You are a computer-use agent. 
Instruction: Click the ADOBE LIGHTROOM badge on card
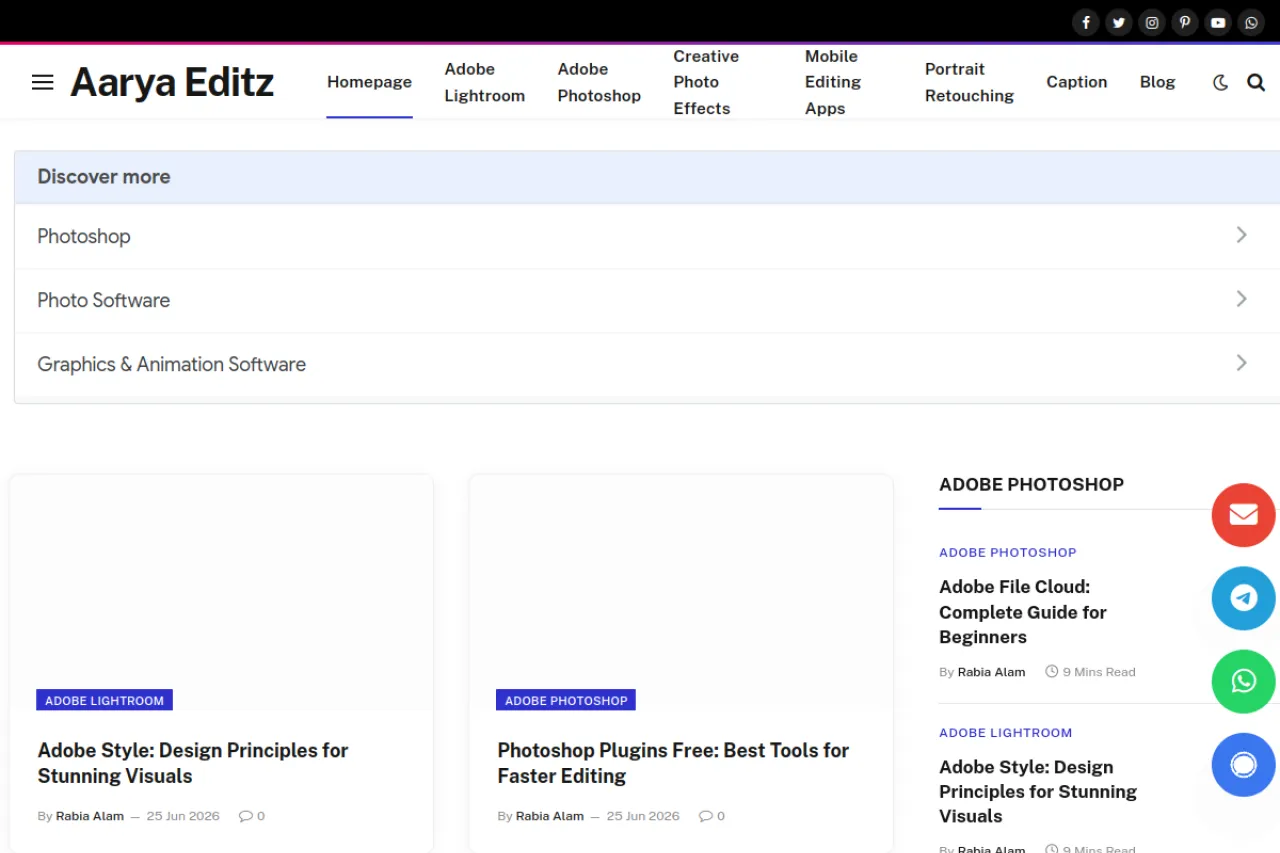105,700
